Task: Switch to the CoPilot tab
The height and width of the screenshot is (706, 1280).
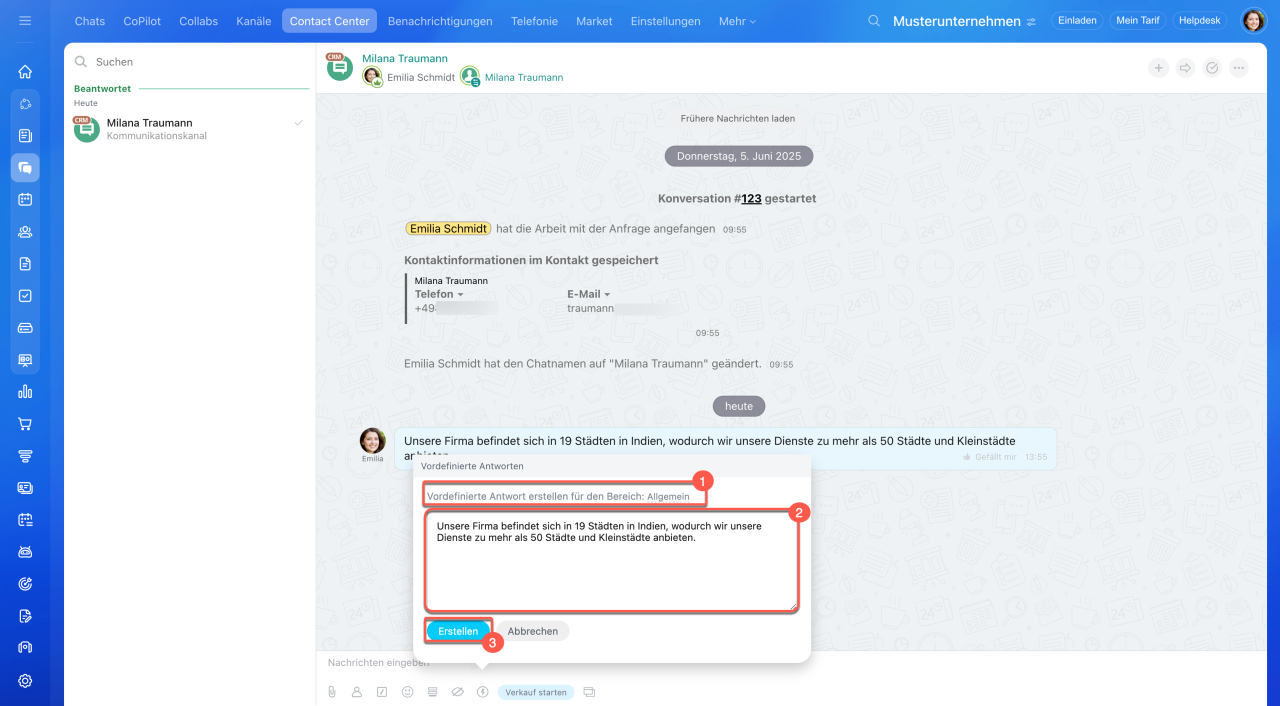Action: [x=142, y=21]
